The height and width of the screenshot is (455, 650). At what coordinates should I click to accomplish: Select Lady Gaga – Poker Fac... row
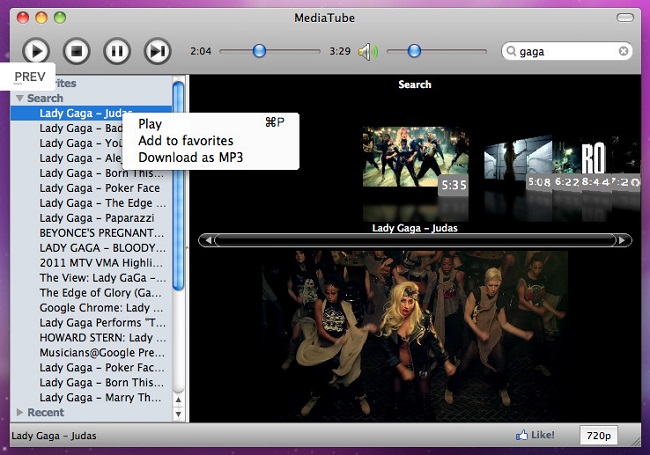91,367
